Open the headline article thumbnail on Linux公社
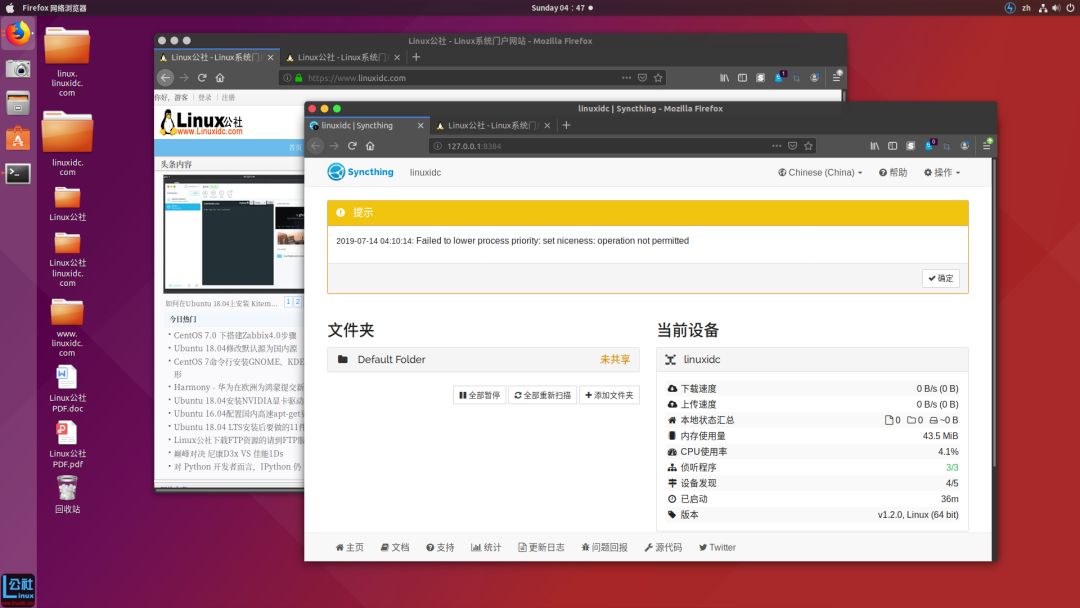This screenshot has height=608, width=1080. tap(233, 233)
